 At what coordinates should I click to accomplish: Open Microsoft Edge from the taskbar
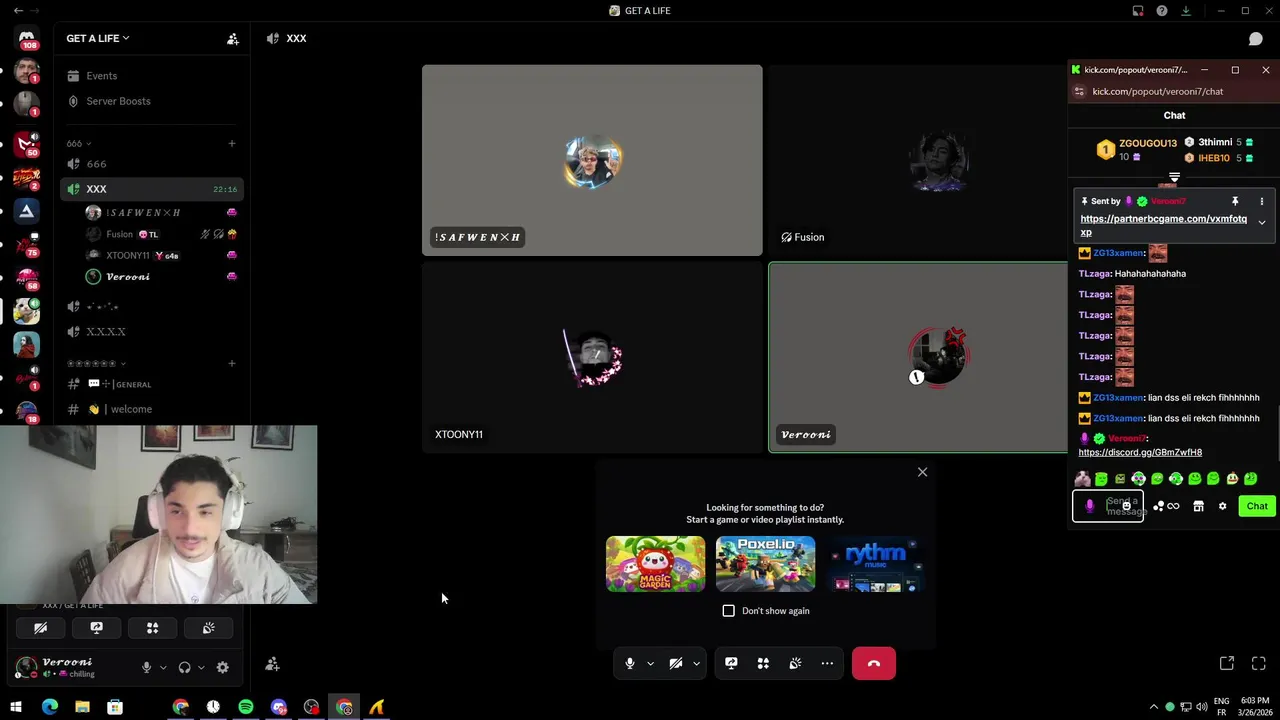point(50,707)
